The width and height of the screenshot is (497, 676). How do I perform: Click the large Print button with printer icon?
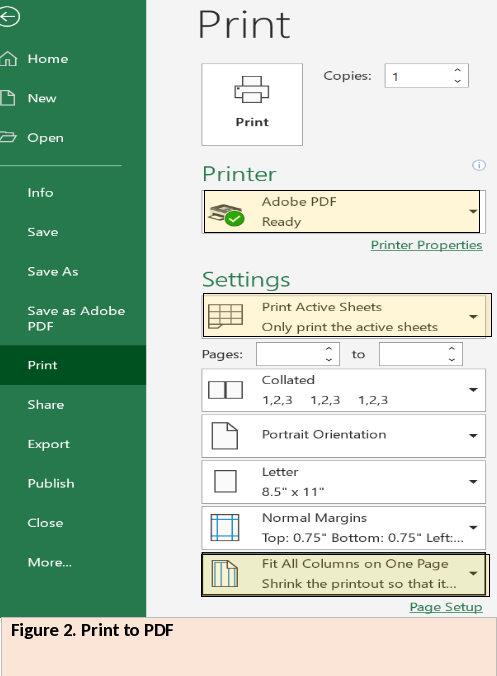(x=252, y=104)
